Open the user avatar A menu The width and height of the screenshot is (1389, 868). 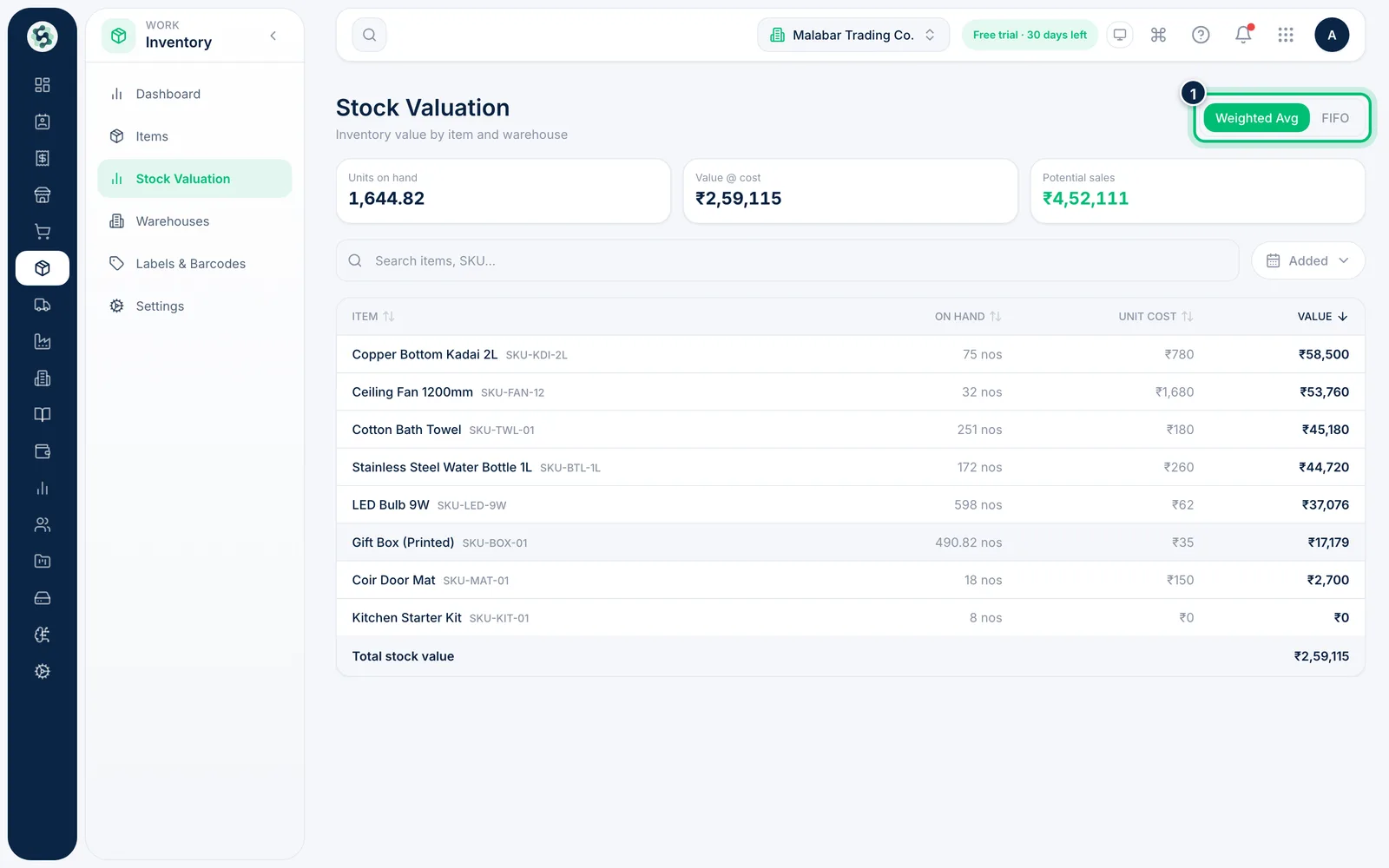click(1332, 35)
